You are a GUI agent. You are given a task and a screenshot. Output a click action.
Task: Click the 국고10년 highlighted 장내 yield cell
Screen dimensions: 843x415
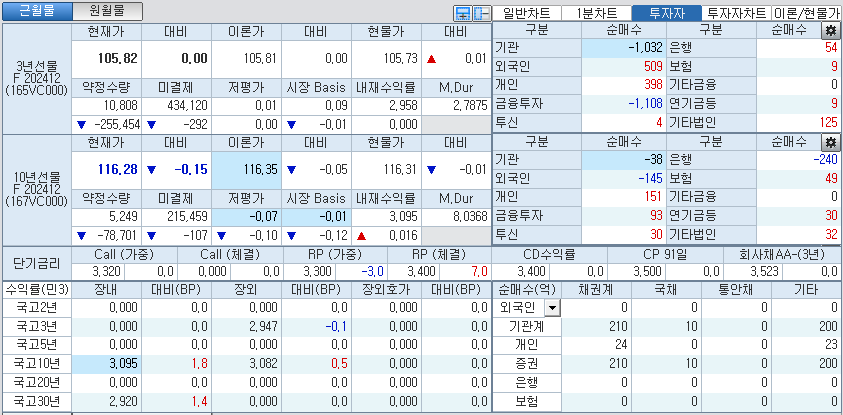pos(106,364)
